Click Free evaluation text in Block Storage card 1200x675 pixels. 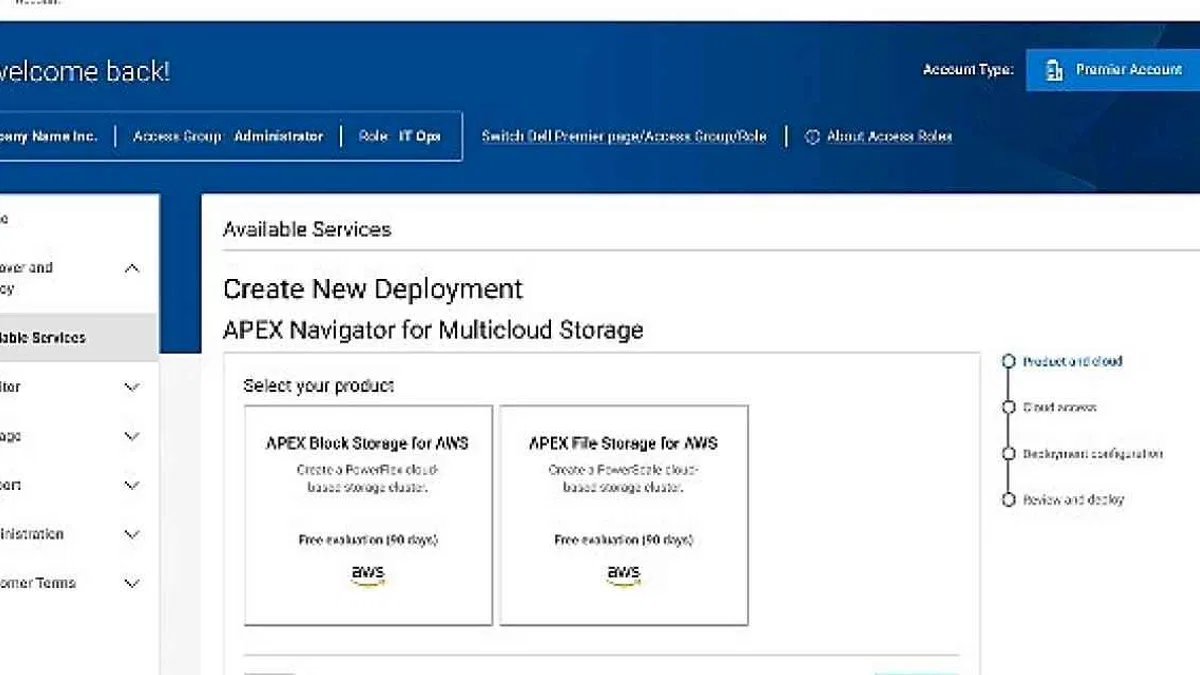[x=368, y=540]
